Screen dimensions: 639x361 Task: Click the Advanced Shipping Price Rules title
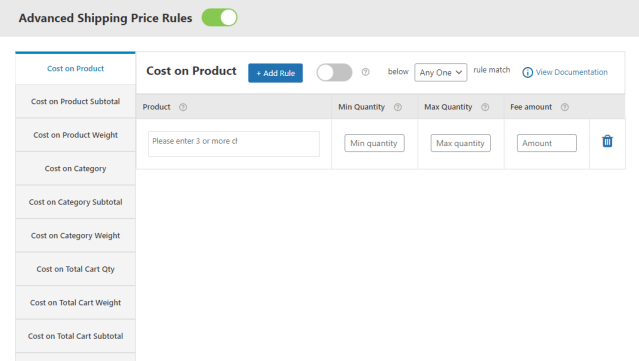[105, 18]
